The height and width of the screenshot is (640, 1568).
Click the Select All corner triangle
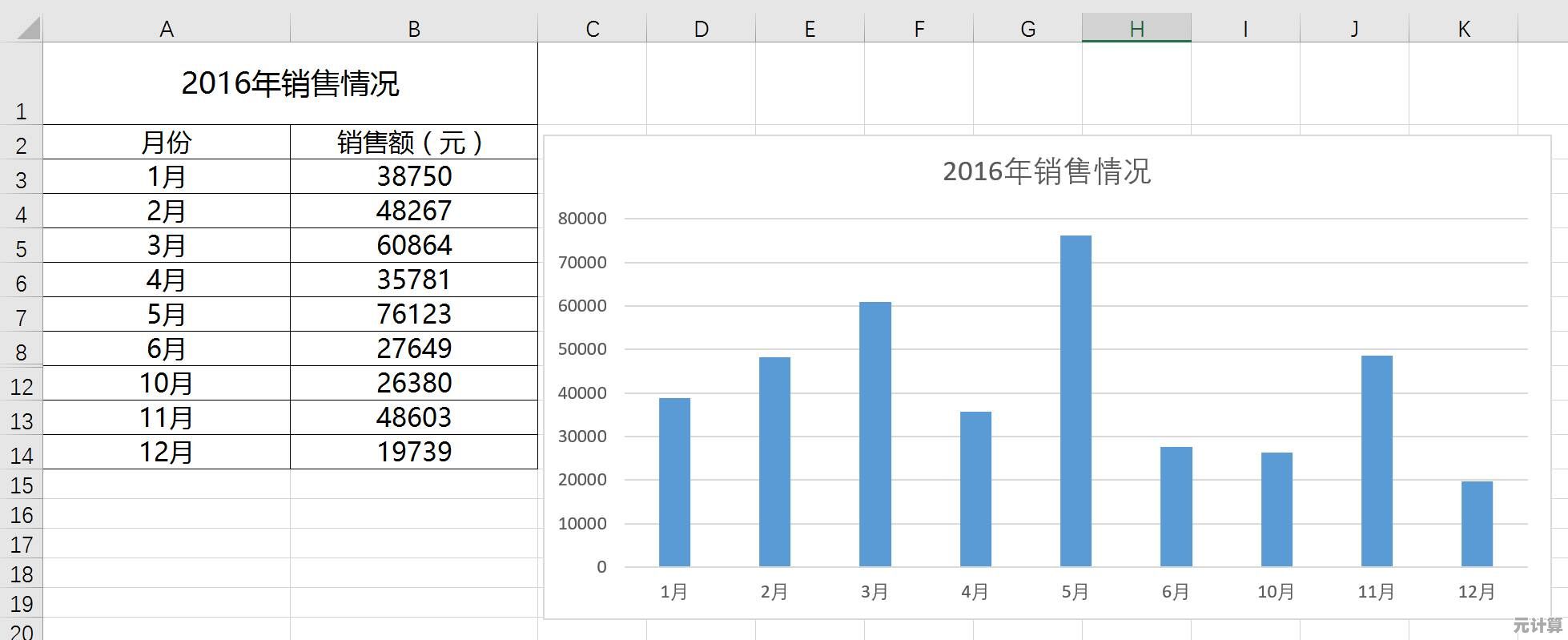[x=28, y=30]
